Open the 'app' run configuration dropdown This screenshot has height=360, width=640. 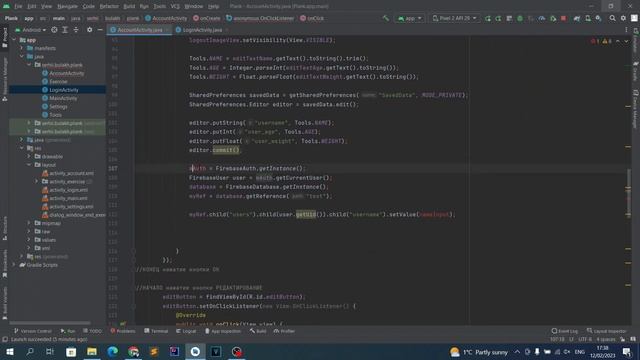[409, 18]
